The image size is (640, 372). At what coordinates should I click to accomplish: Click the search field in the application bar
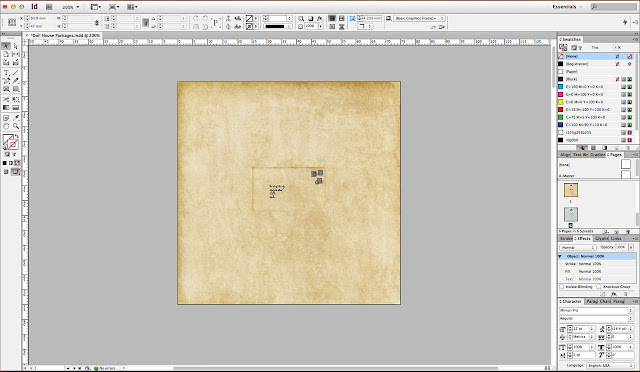point(613,7)
